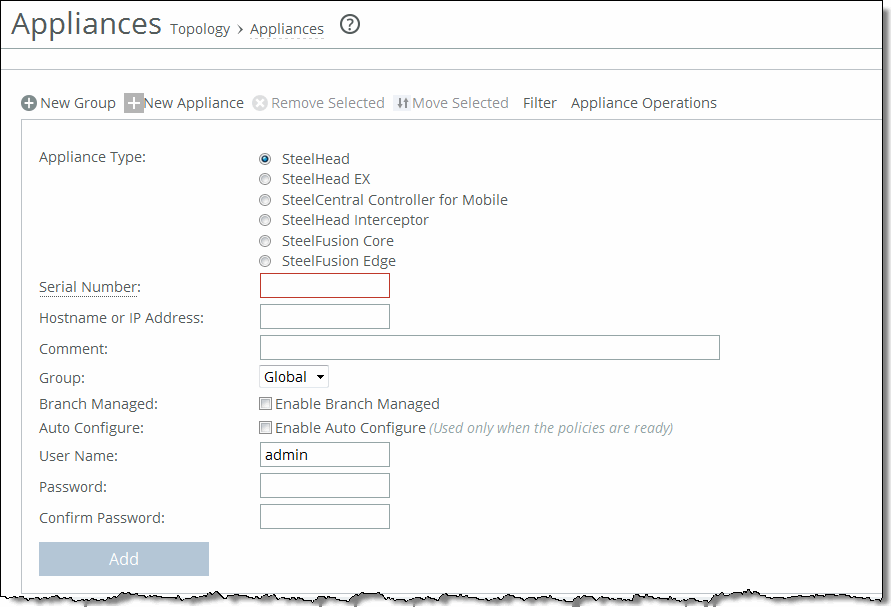Viewport: 891px width, 607px height.
Task: Choose the SteelFusion Core option
Action: [265, 240]
